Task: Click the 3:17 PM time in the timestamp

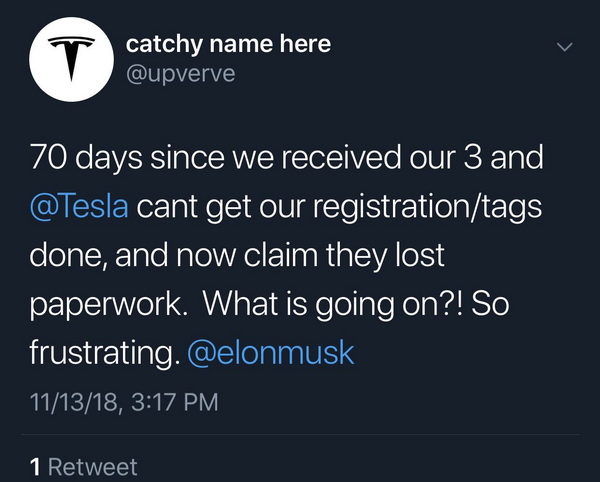Action: click(x=175, y=402)
